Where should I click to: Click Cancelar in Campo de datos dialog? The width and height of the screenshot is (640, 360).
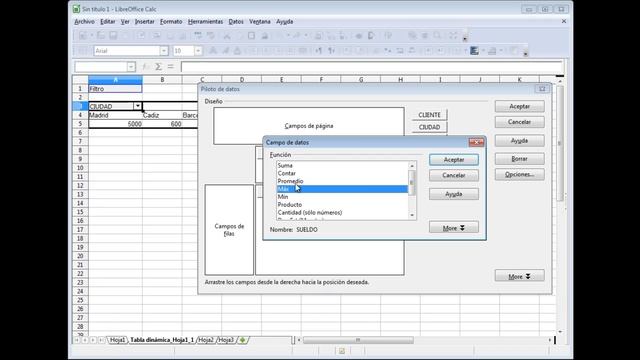[453, 175]
